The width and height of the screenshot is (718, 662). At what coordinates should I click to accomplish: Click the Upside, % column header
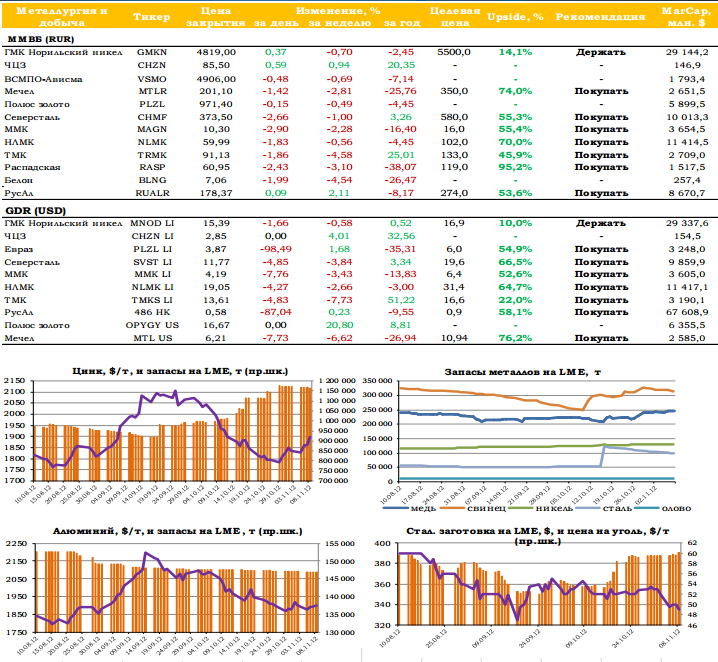point(515,17)
